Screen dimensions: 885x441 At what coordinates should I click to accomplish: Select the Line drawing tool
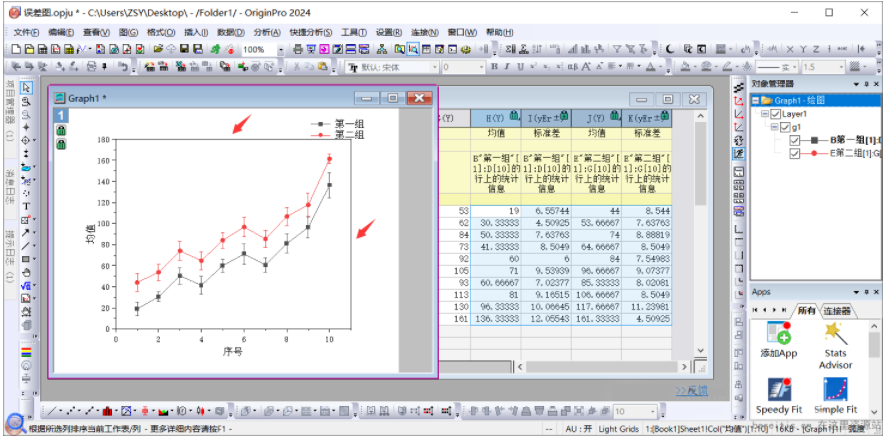25,246
